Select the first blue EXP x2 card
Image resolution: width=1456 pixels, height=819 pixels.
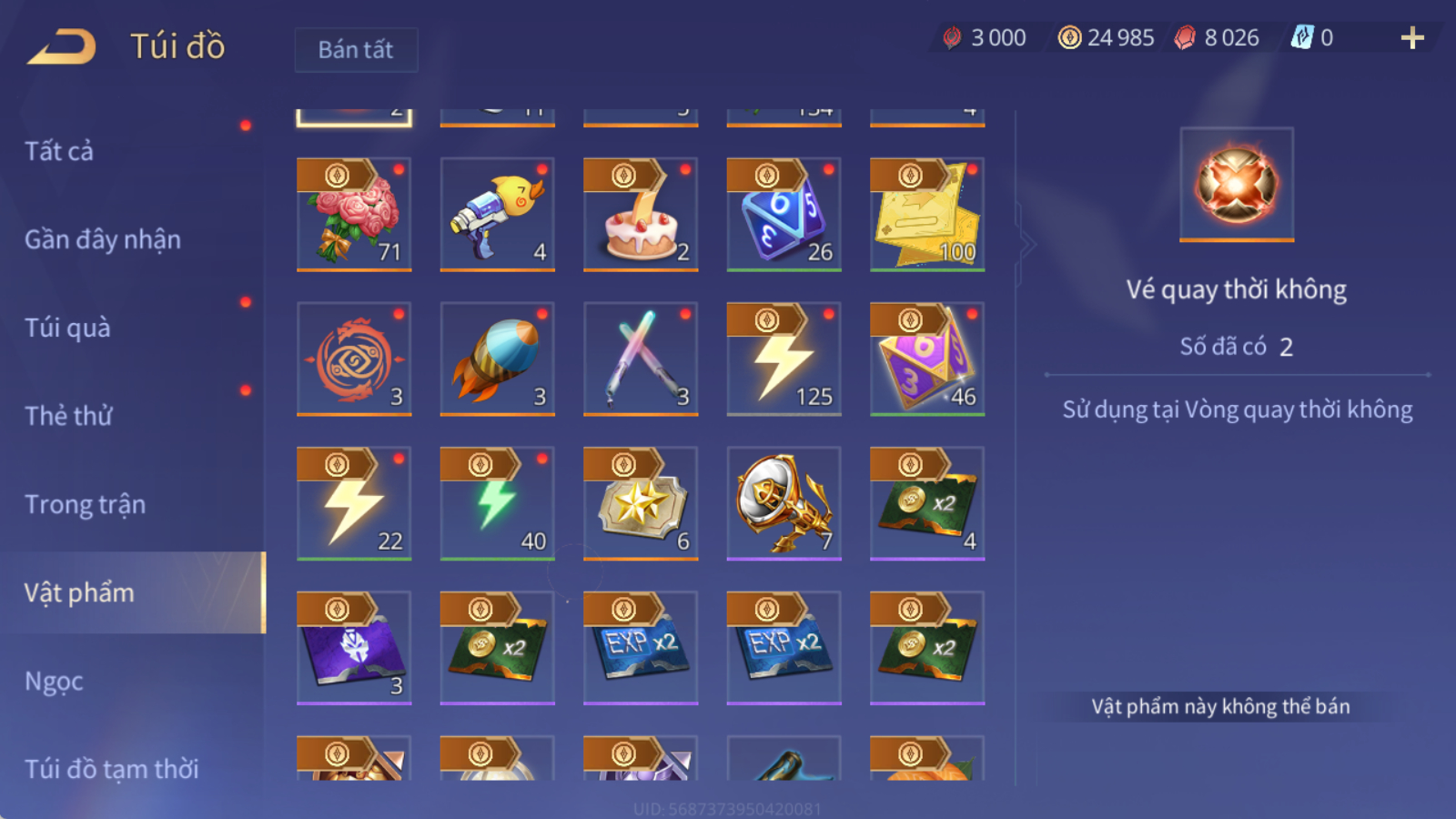click(641, 648)
